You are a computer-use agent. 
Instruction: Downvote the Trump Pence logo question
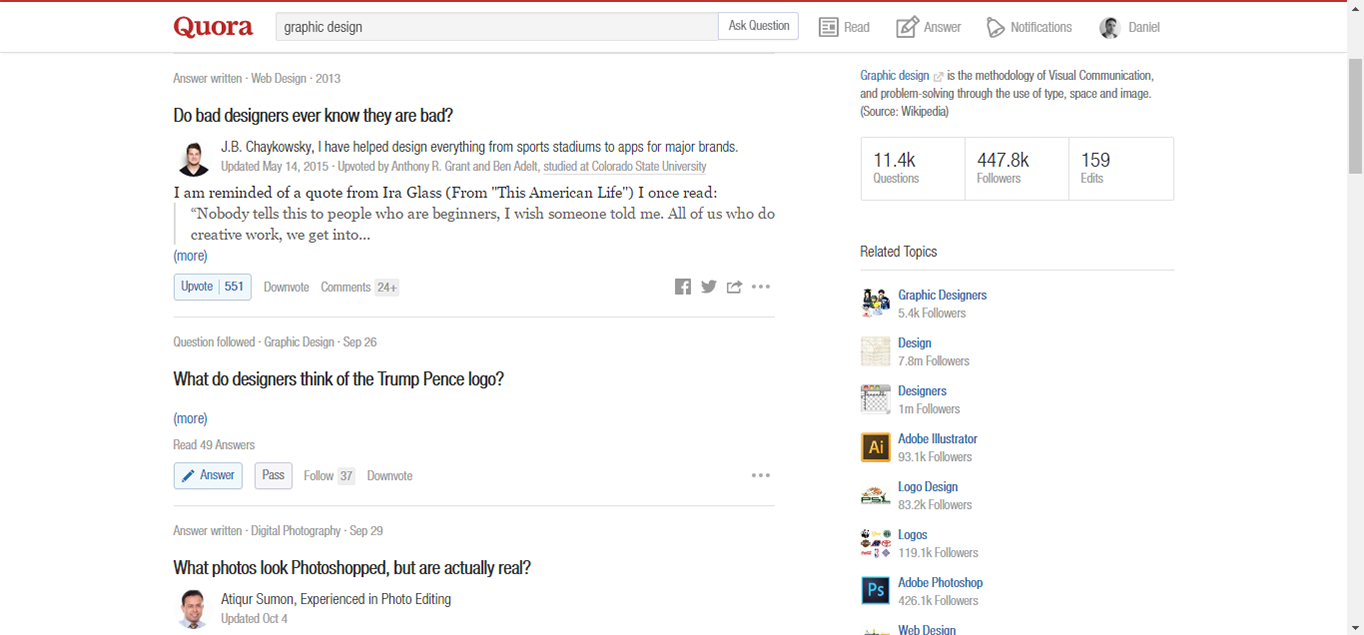[x=390, y=476]
